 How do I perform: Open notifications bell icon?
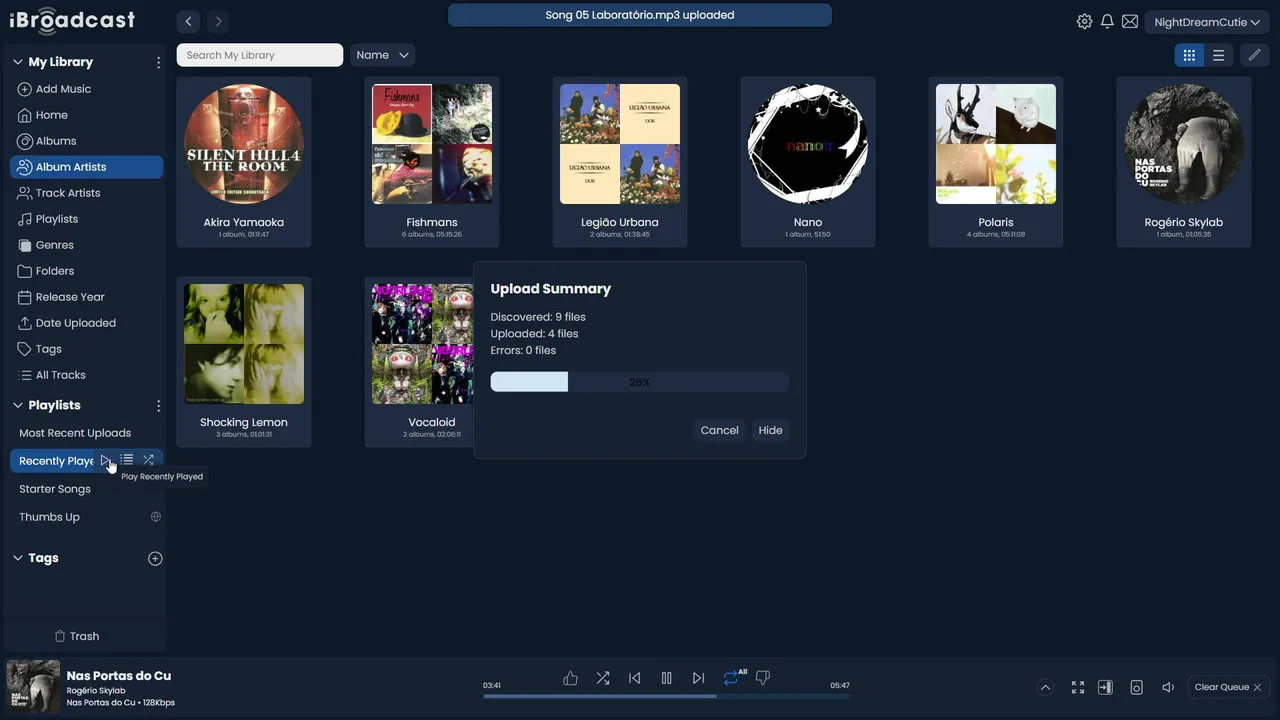coord(1107,22)
